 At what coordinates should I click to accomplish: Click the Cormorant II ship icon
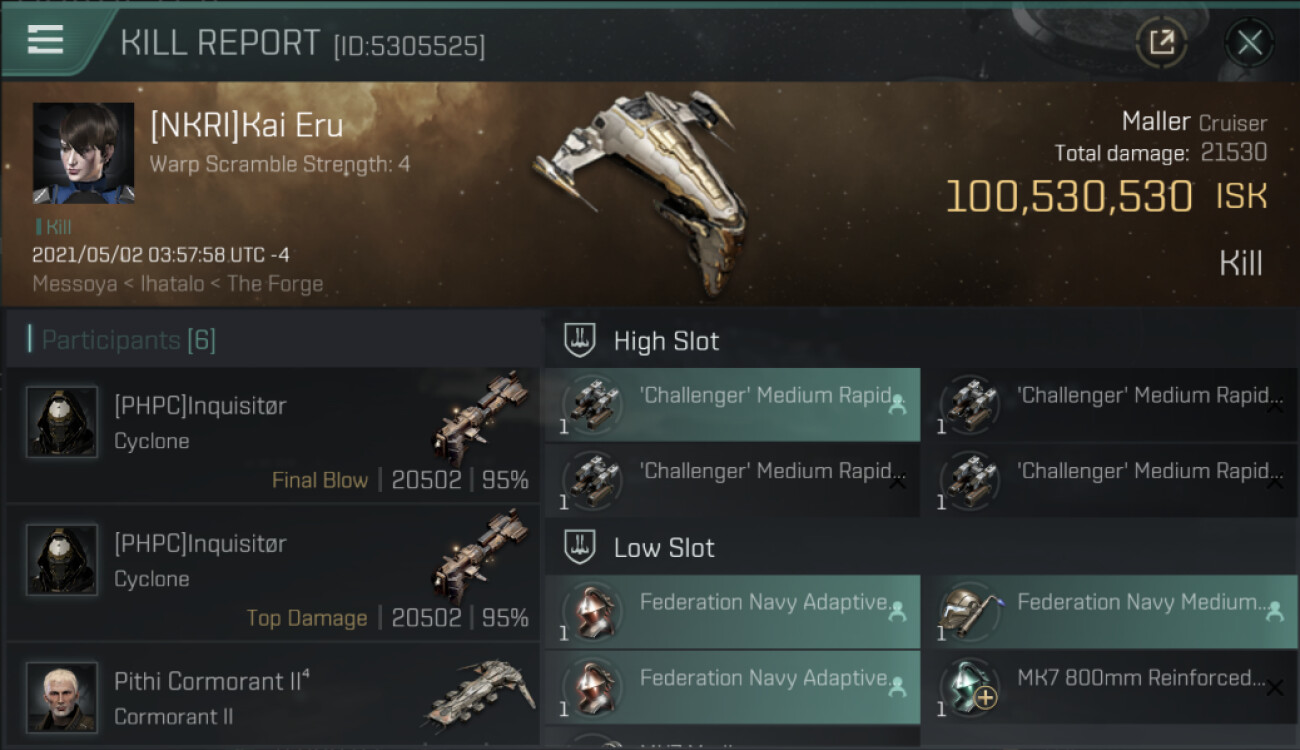click(480, 692)
